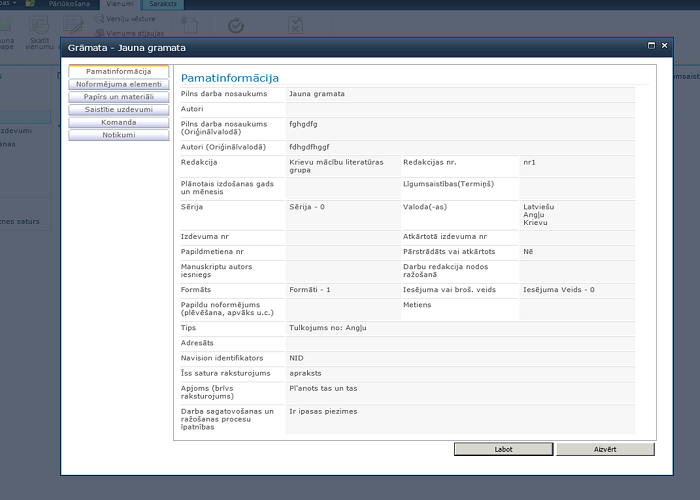Close the Grāmata dialog with X

[x=664, y=46]
